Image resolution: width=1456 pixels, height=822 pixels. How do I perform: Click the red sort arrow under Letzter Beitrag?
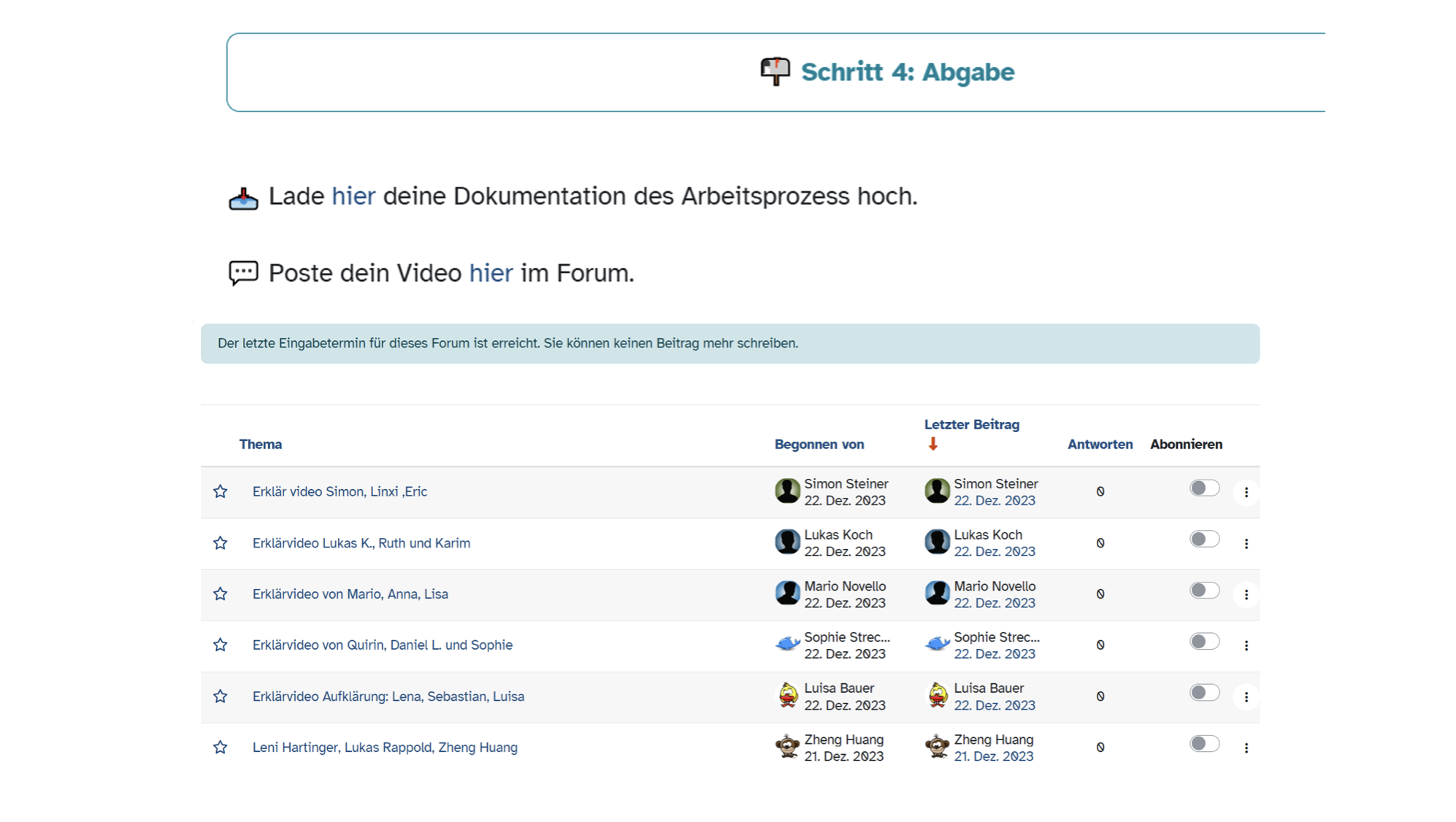[x=932, y=444]
